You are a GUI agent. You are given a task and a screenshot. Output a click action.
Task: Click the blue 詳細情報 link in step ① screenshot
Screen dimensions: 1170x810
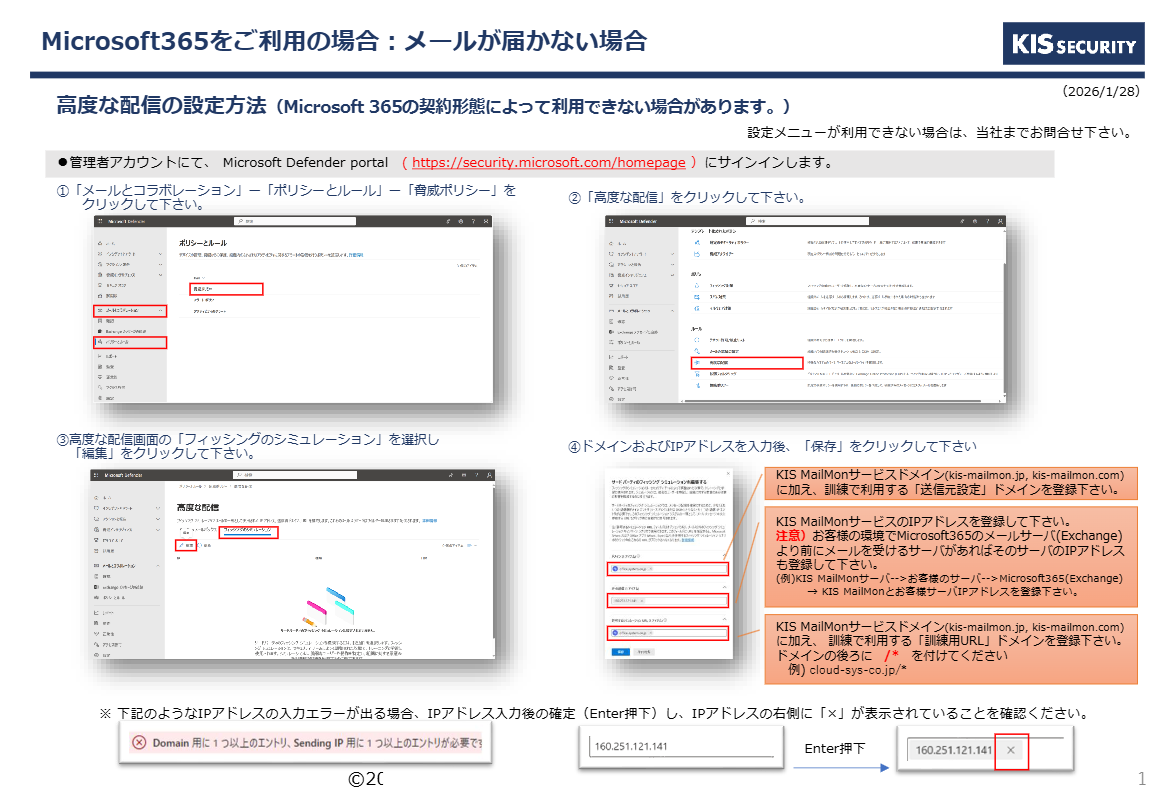pos(356,255)
